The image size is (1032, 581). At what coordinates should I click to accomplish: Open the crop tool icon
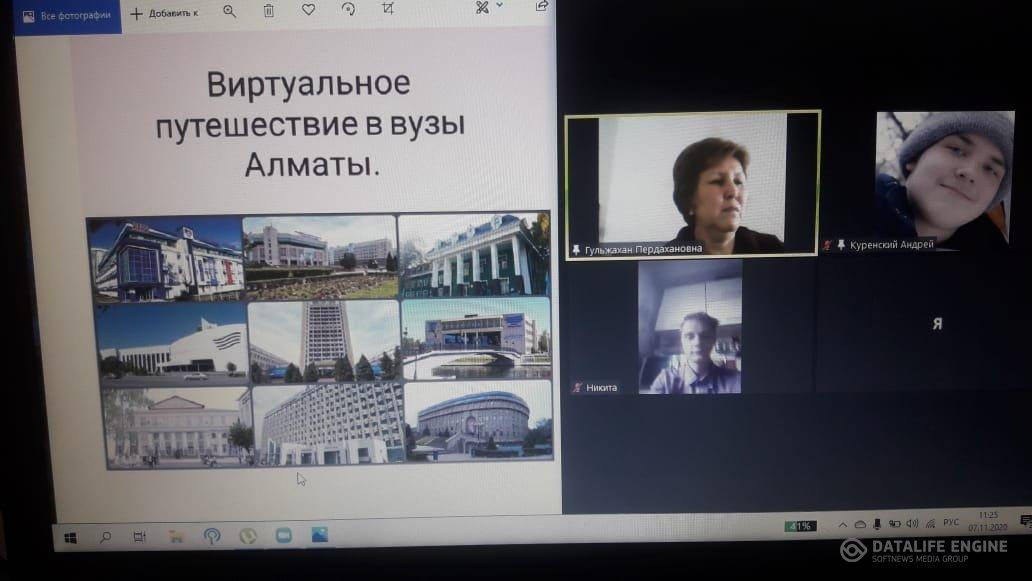[x=388, y=9]
